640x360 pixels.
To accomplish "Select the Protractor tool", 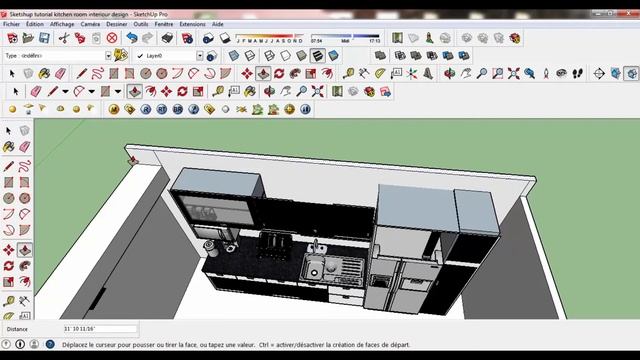I will 380,73.
